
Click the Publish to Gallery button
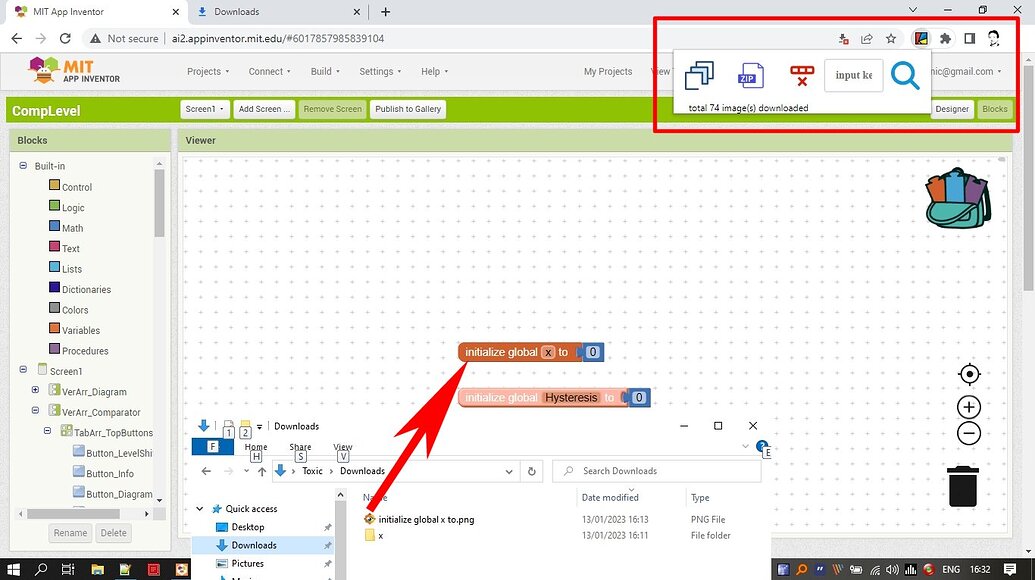pyautogui.click(x=407, y=109)
